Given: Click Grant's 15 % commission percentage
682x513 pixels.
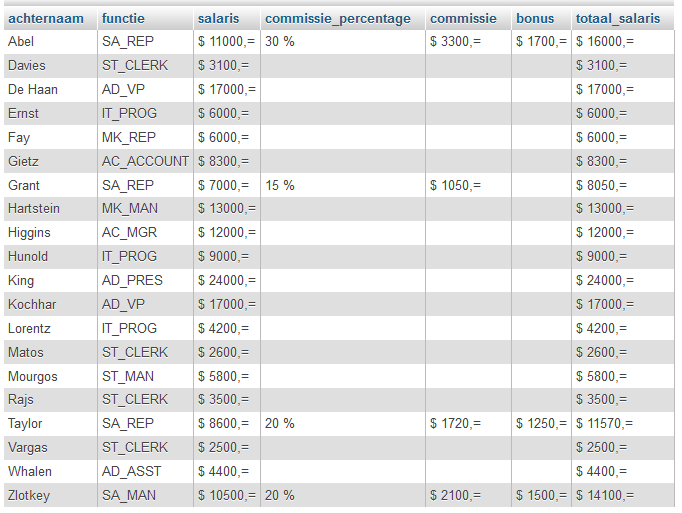Looking at the screenshot, I should (280, 185).
